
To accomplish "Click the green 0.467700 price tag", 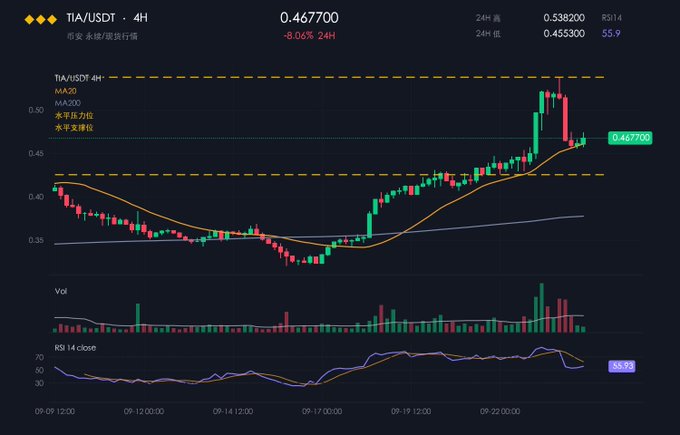I will point(630,138).
